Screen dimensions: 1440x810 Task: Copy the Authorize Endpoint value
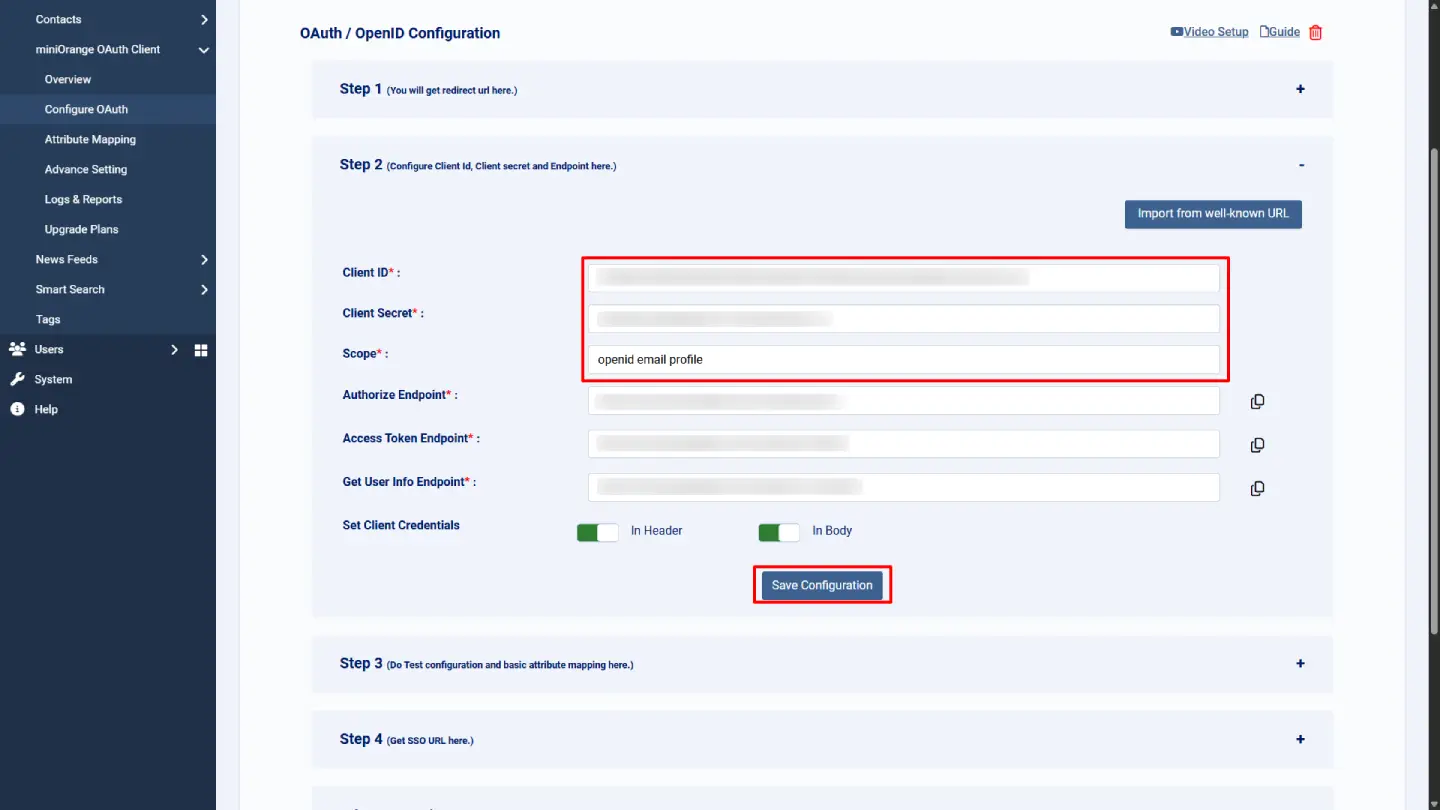(1257, 401)
